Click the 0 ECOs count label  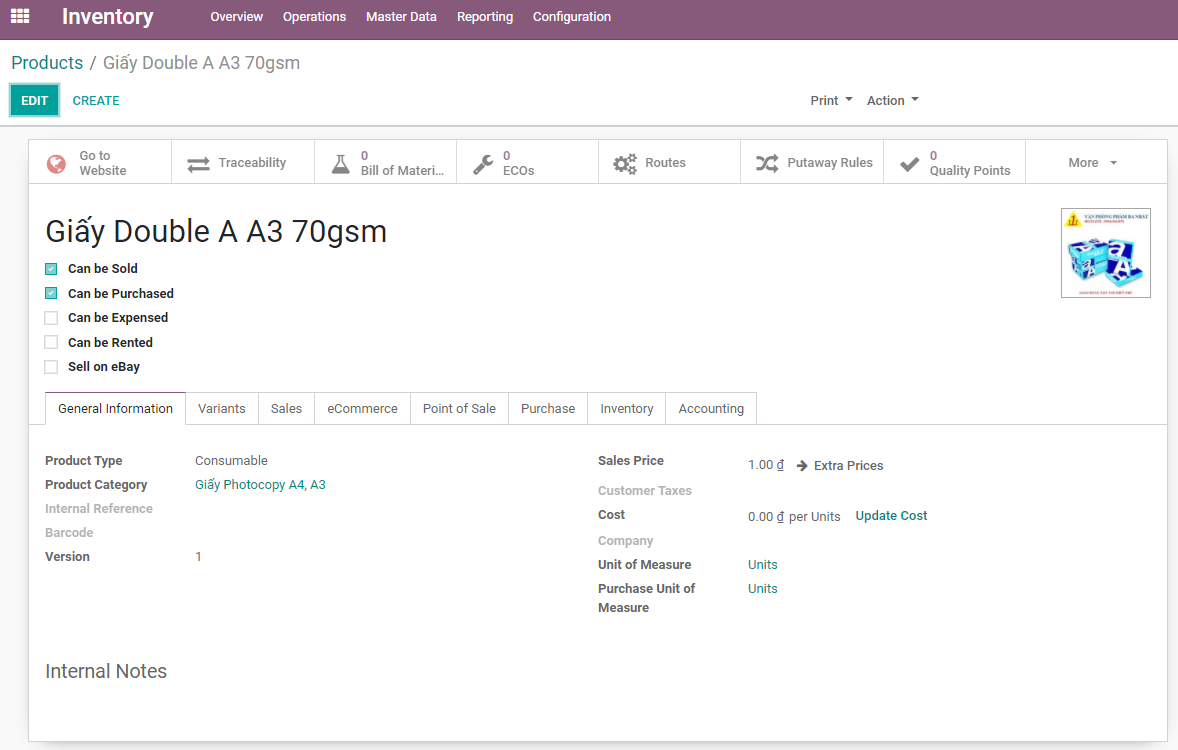pyautogui.click(x=518, y=163)
